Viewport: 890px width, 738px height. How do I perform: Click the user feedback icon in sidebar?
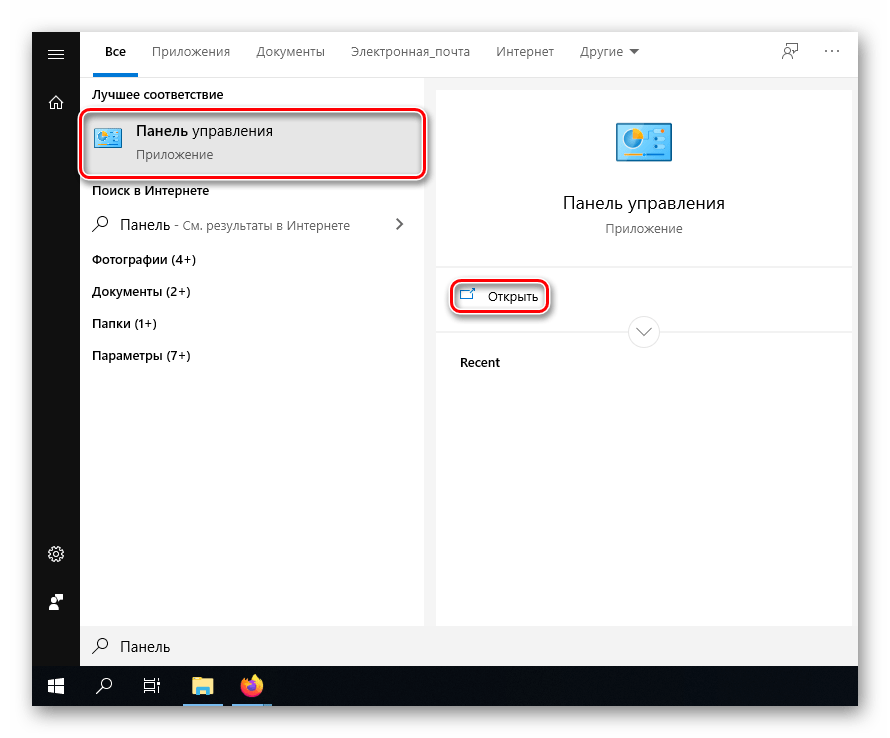click(56, 602)
